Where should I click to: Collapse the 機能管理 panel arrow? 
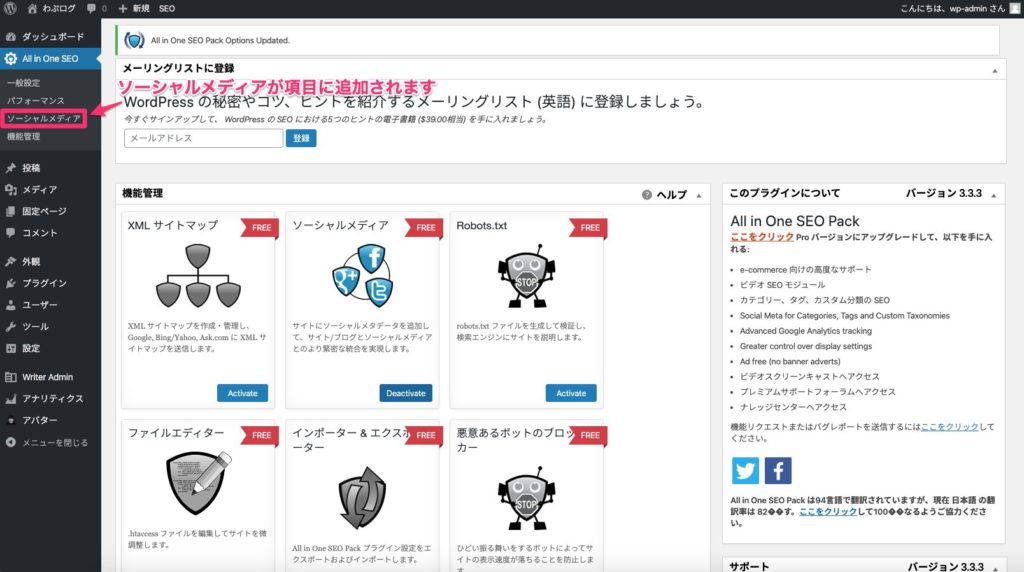click(x=699, y=195)
